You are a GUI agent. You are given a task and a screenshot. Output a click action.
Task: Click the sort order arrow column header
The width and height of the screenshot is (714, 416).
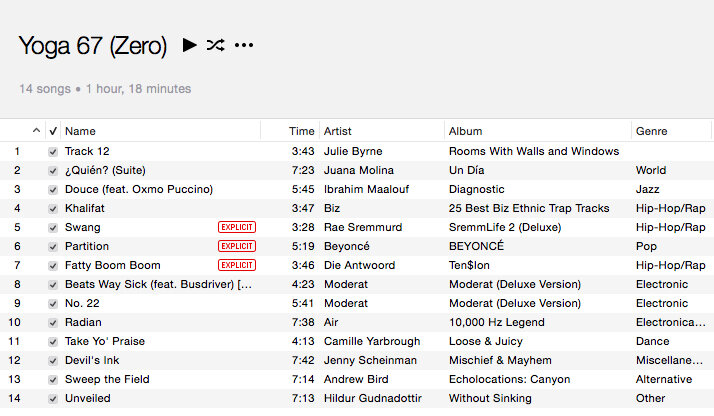(x=36, y=131)
